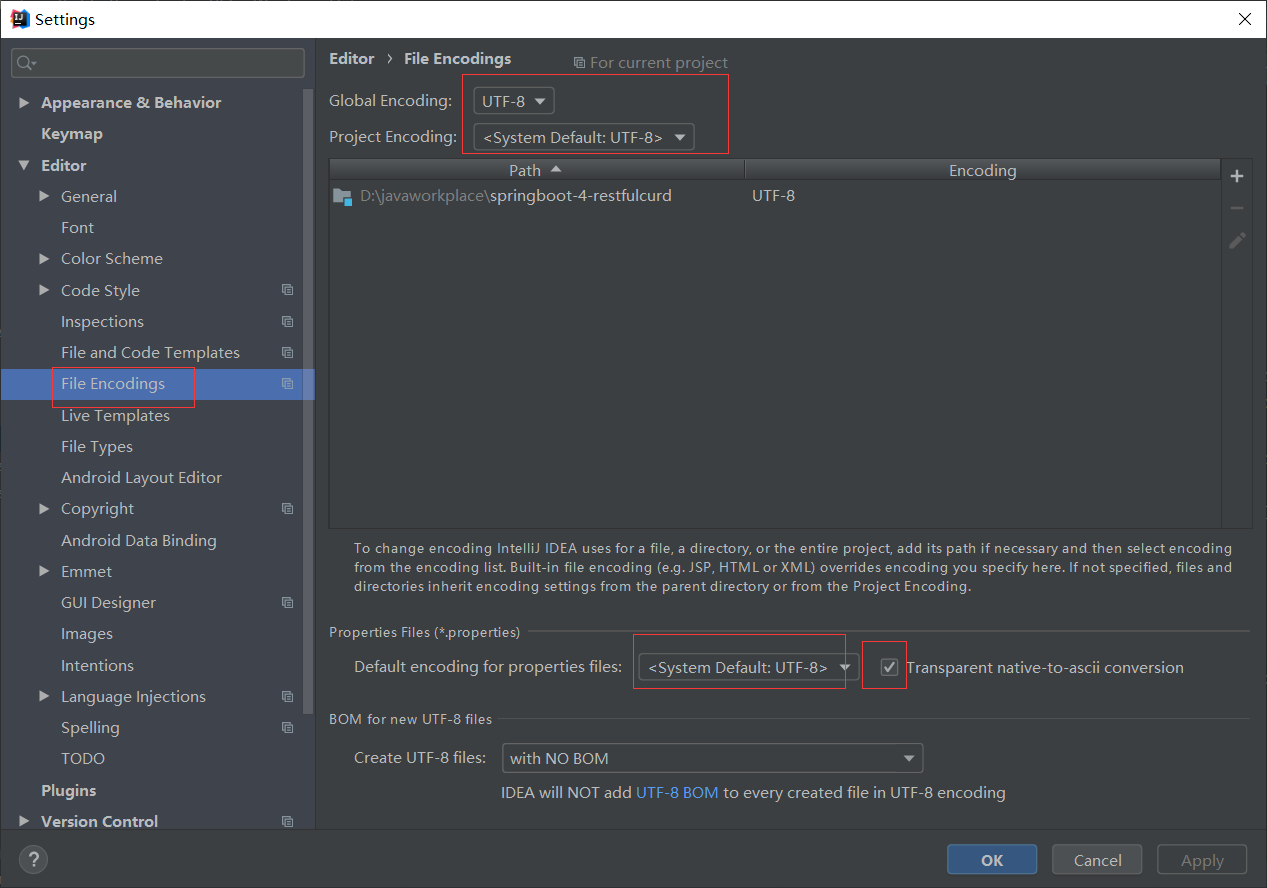Click the search magnifier icon in settings
This screenshot has width=1267, height=888.
pos(25,63)
